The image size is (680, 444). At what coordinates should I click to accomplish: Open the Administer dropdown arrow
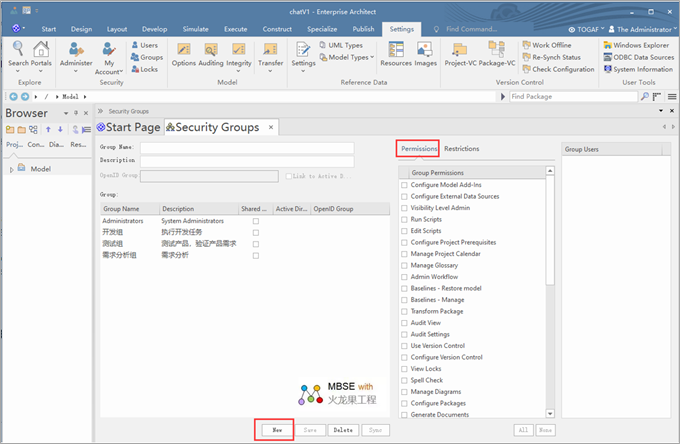(76, 71)
